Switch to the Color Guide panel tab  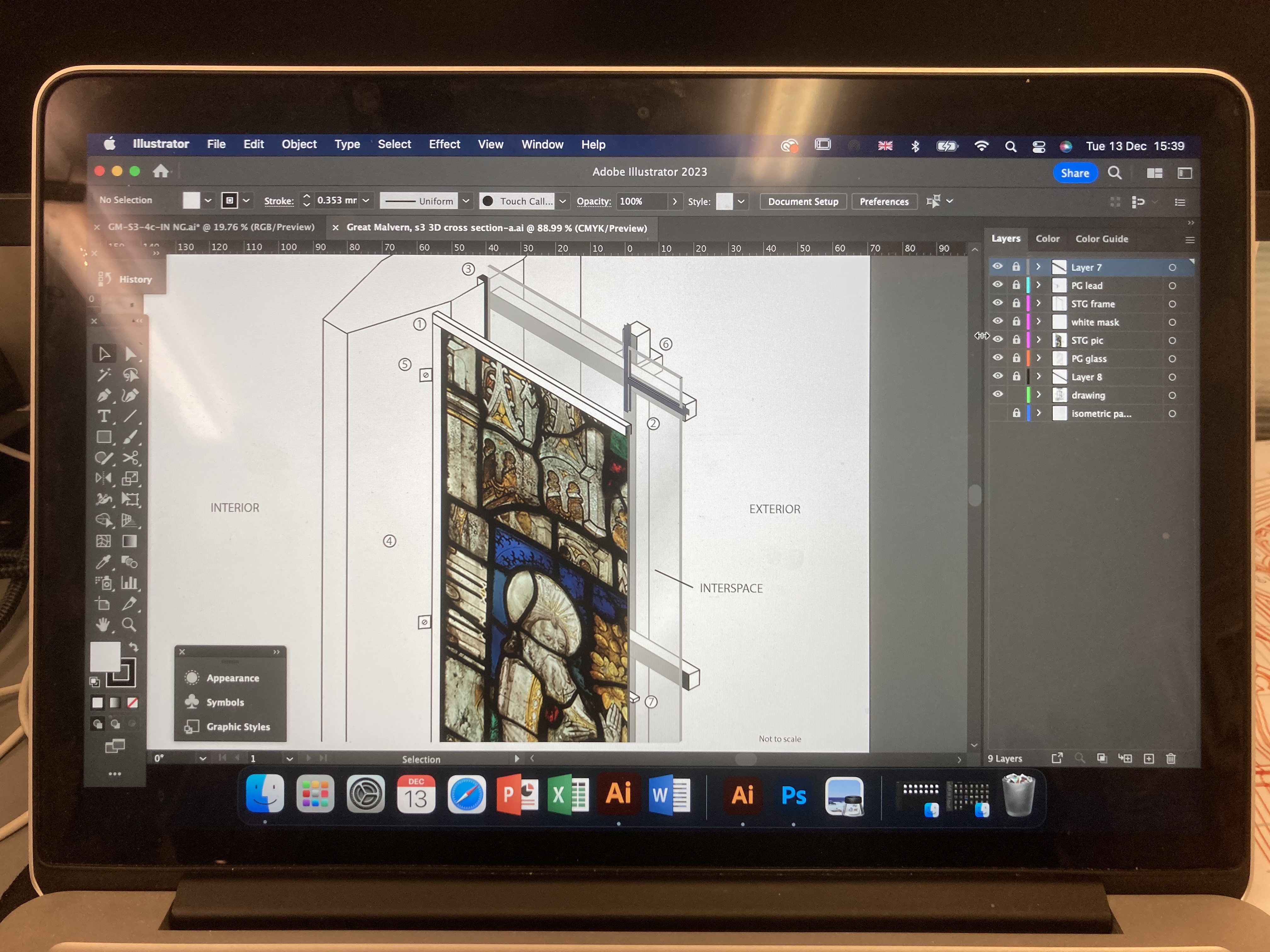click(1101, 239)
